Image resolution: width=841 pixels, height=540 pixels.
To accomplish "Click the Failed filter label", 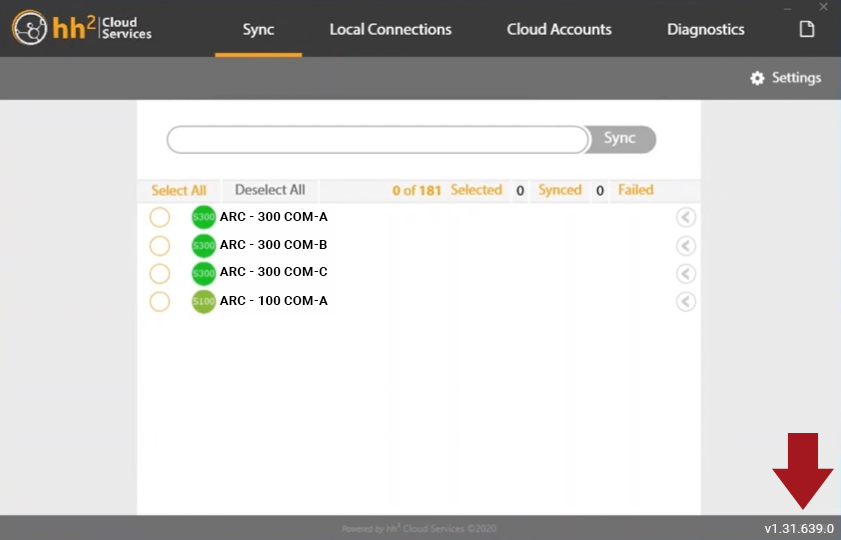I will coord(636,190).
